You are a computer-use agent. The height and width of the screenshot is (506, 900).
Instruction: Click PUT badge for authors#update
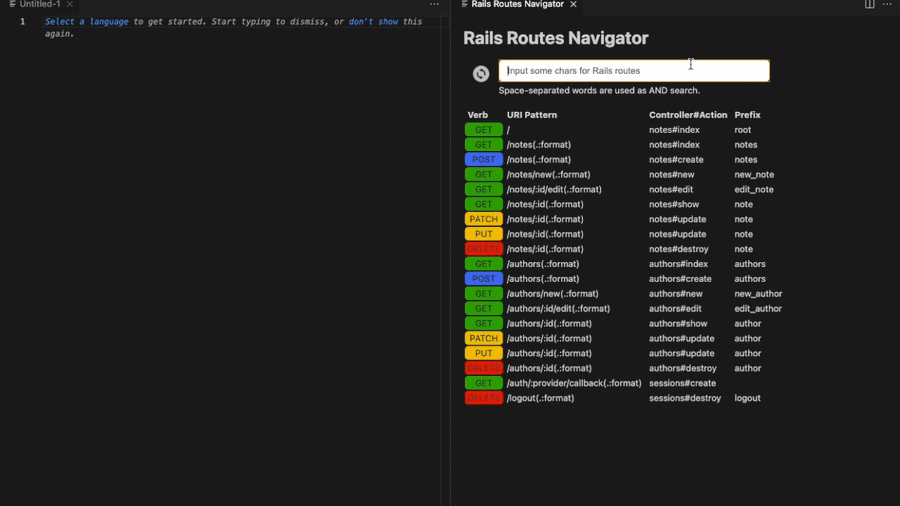point(483,353)
